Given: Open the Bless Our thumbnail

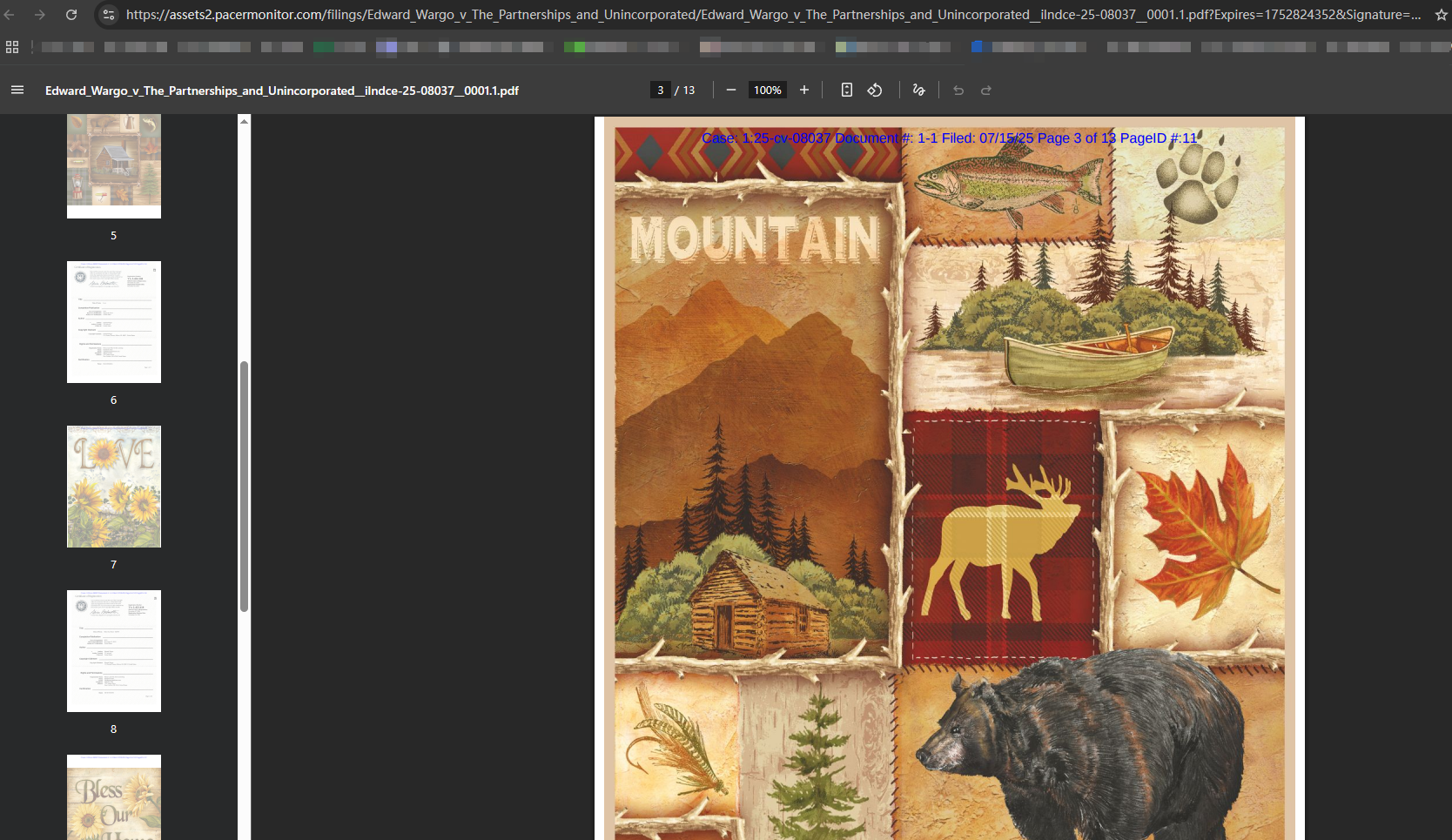Looking at the screenshot, I should 114,797.
